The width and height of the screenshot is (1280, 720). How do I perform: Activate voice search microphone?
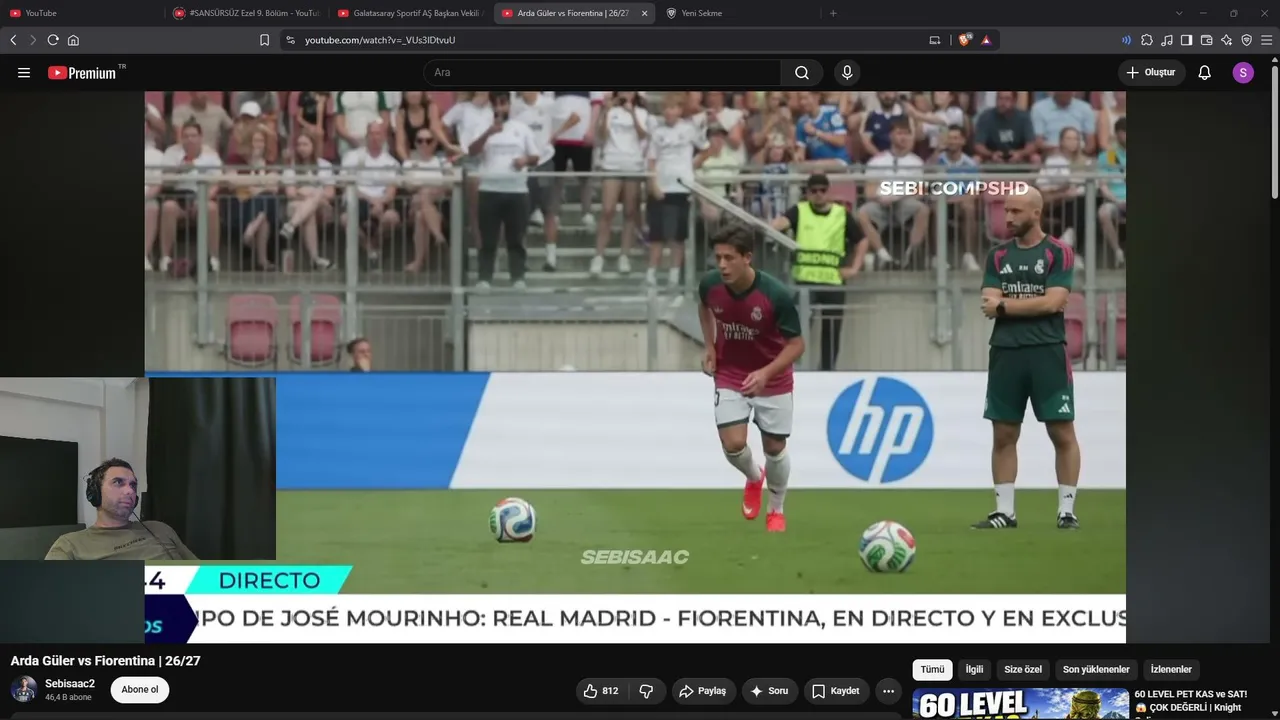847,73
